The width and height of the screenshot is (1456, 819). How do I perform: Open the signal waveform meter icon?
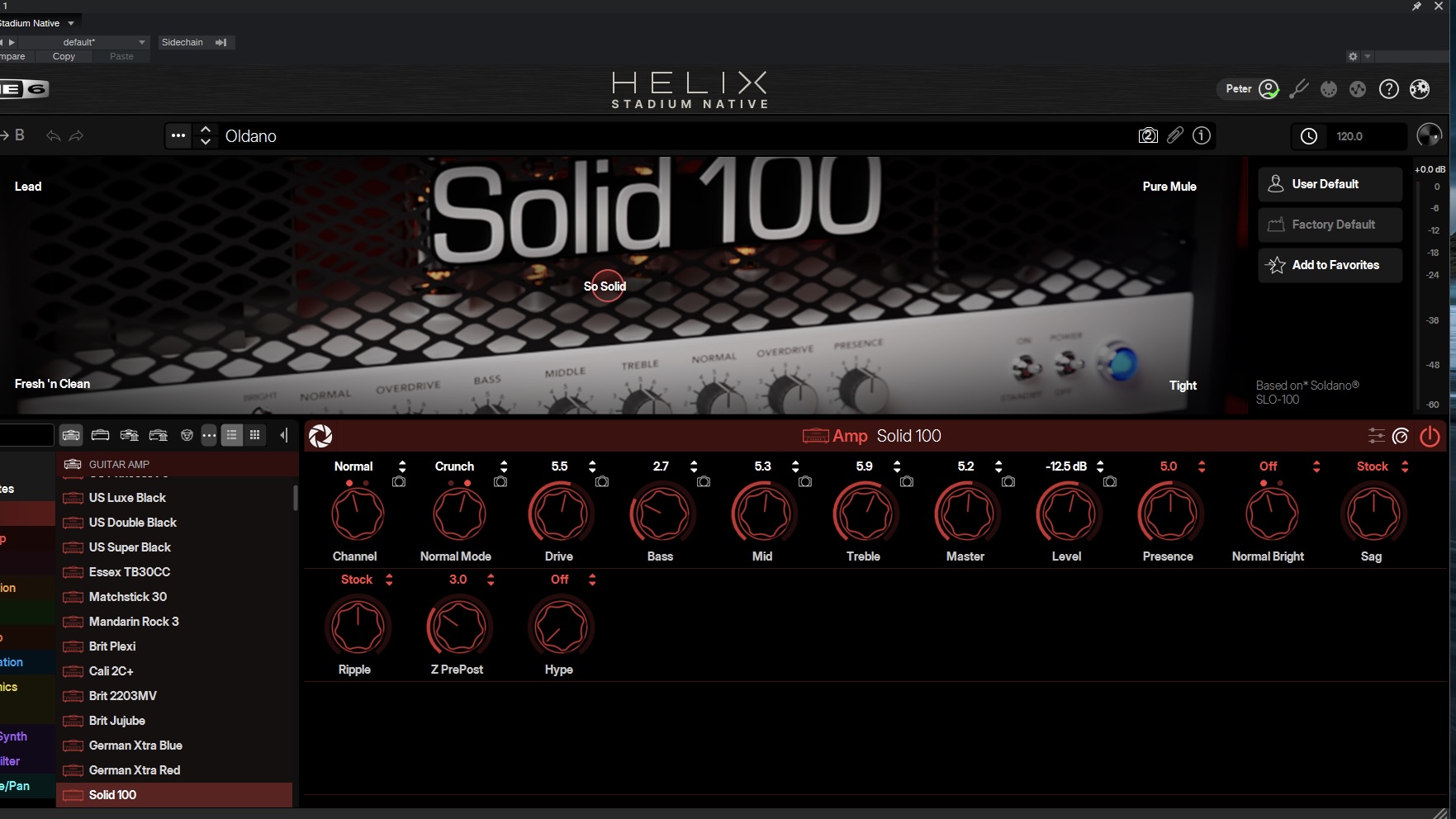pyautogui.click(x=1358, y=88)
